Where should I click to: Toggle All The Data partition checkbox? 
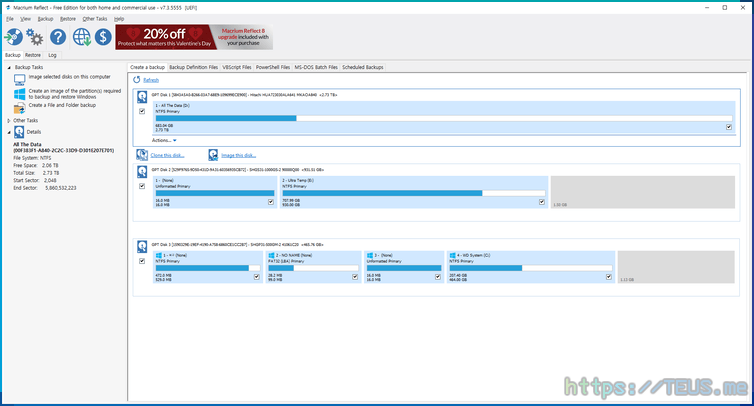[729, 127]
